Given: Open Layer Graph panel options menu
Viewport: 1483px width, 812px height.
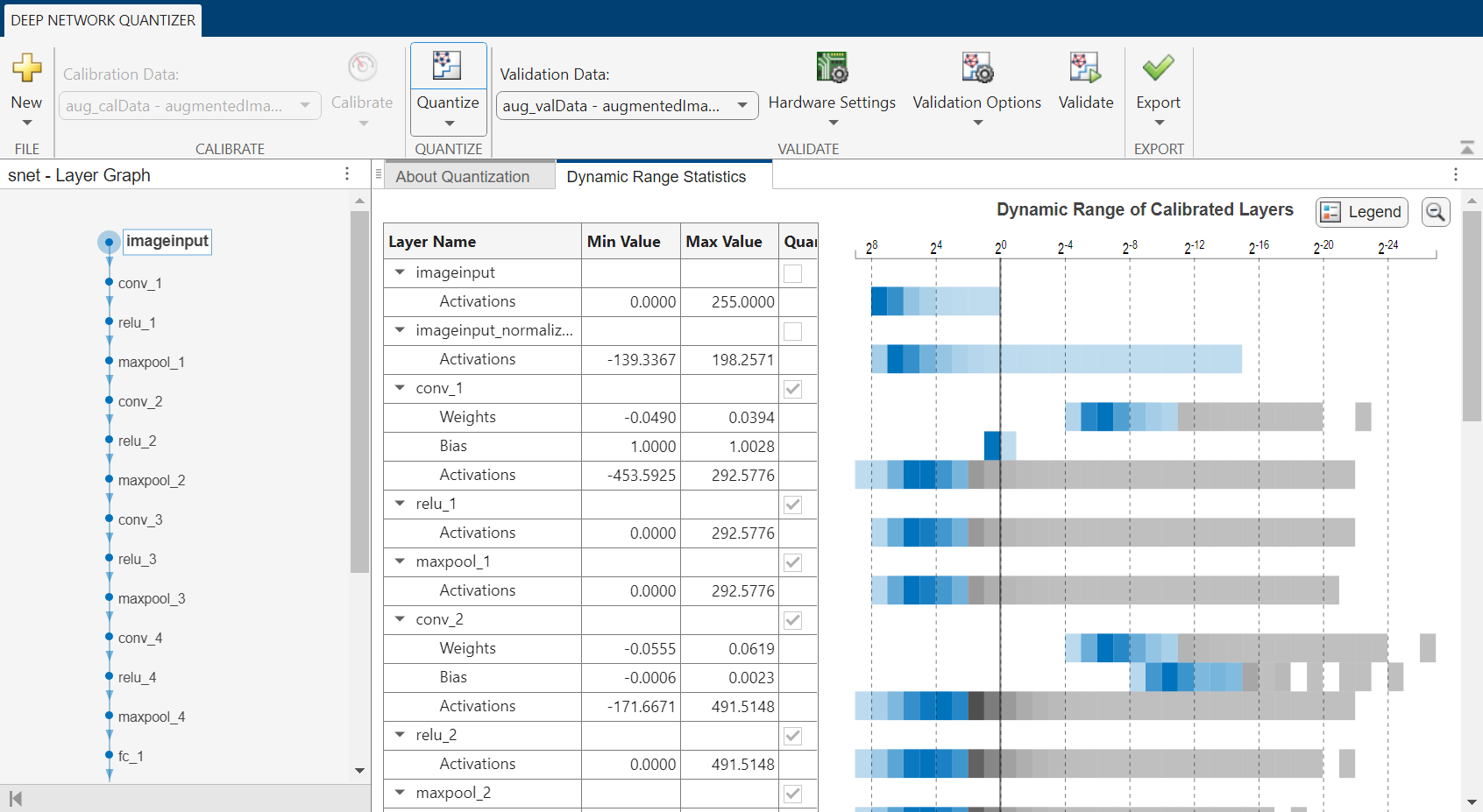Looking at the screenshot, I should [347, 174].
